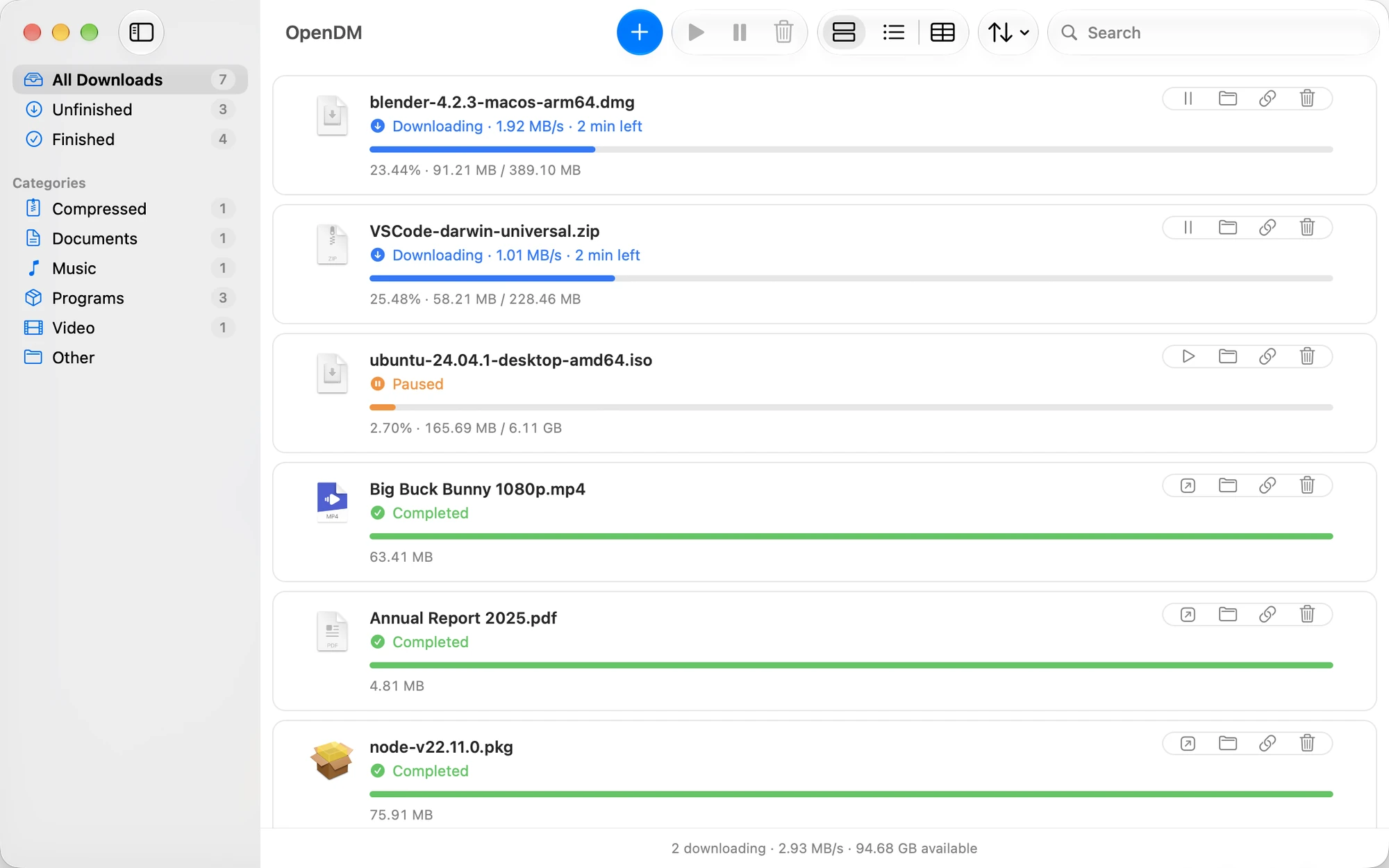This screenshot has width=1389, height=868.
Task: Pause the VSCode-darwin-universal.zip download
Action: 1188,228
